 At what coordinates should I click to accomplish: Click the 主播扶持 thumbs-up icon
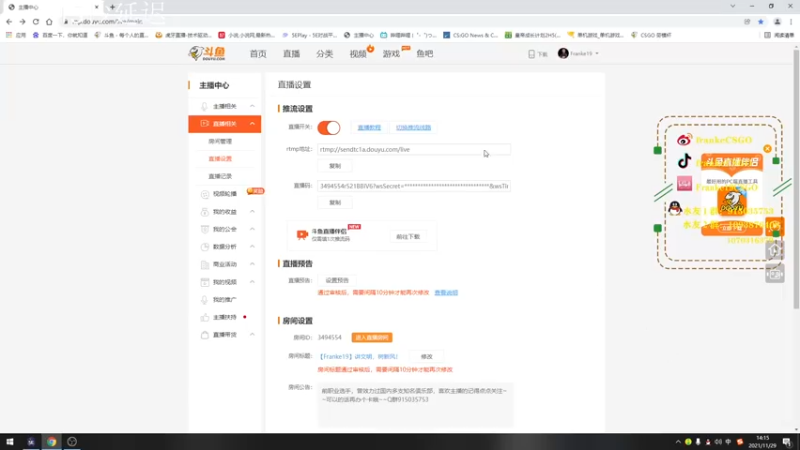[205, 317]
